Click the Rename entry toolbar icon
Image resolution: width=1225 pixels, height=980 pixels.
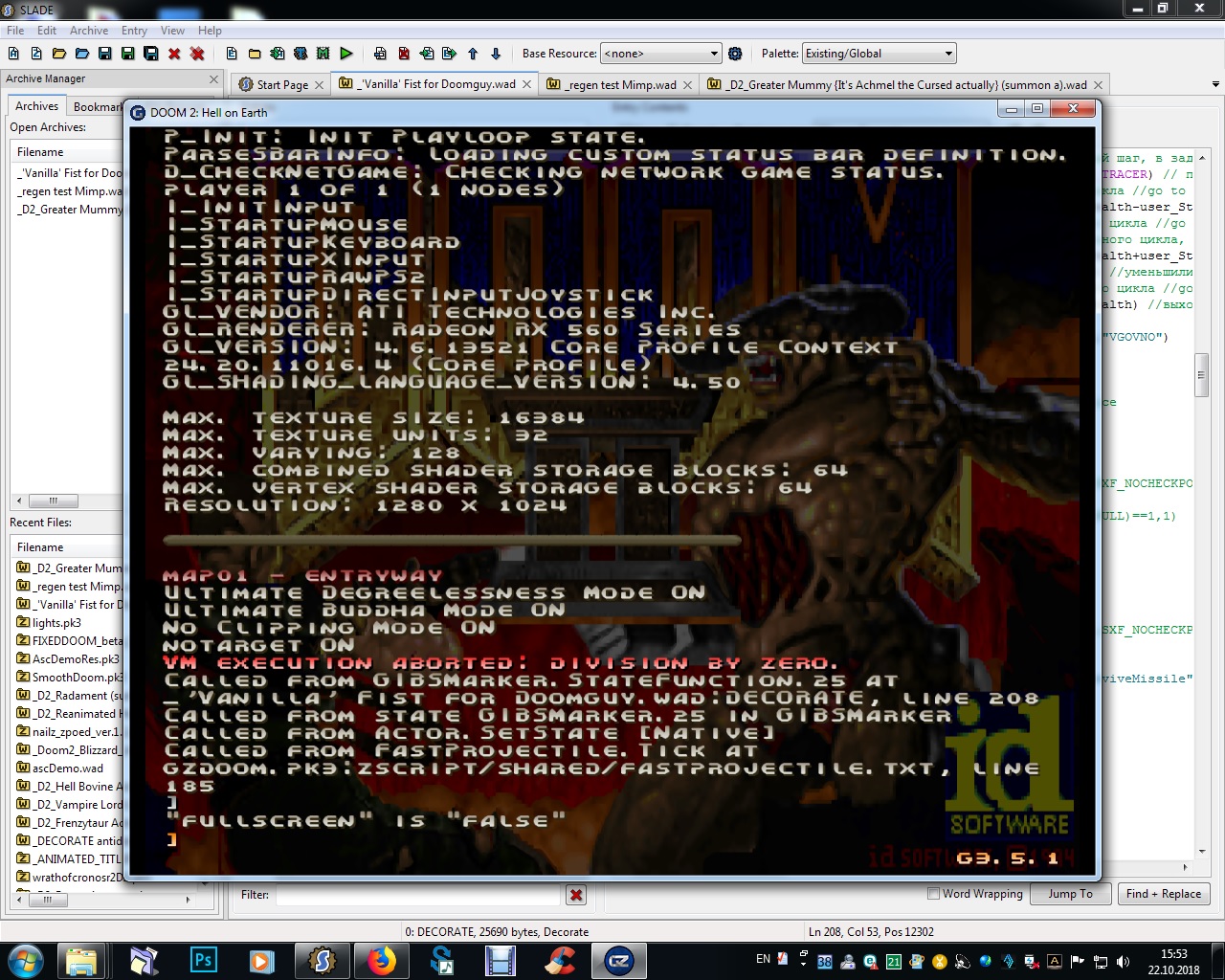click(381, 54)
